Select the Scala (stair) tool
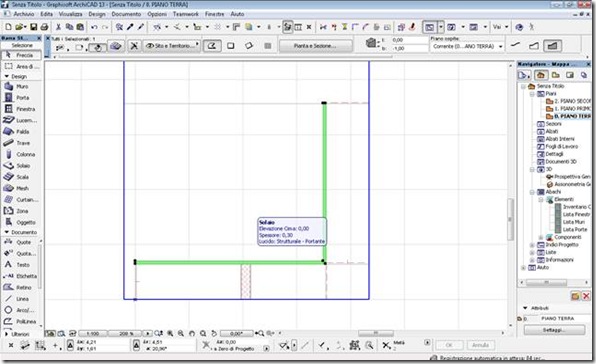Viewport: 596px width, 364px height. 21,177
